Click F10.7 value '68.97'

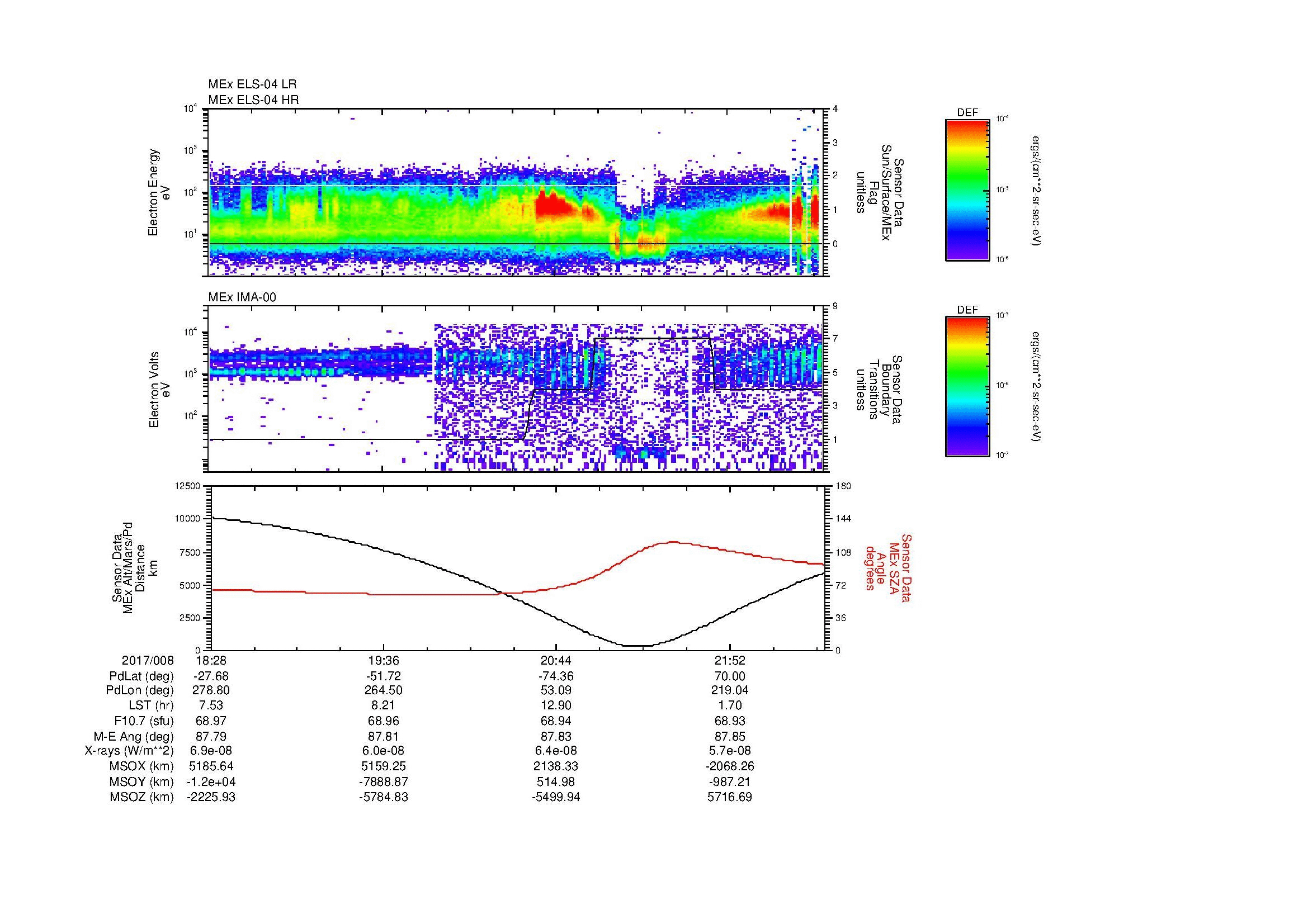(211, 721)
